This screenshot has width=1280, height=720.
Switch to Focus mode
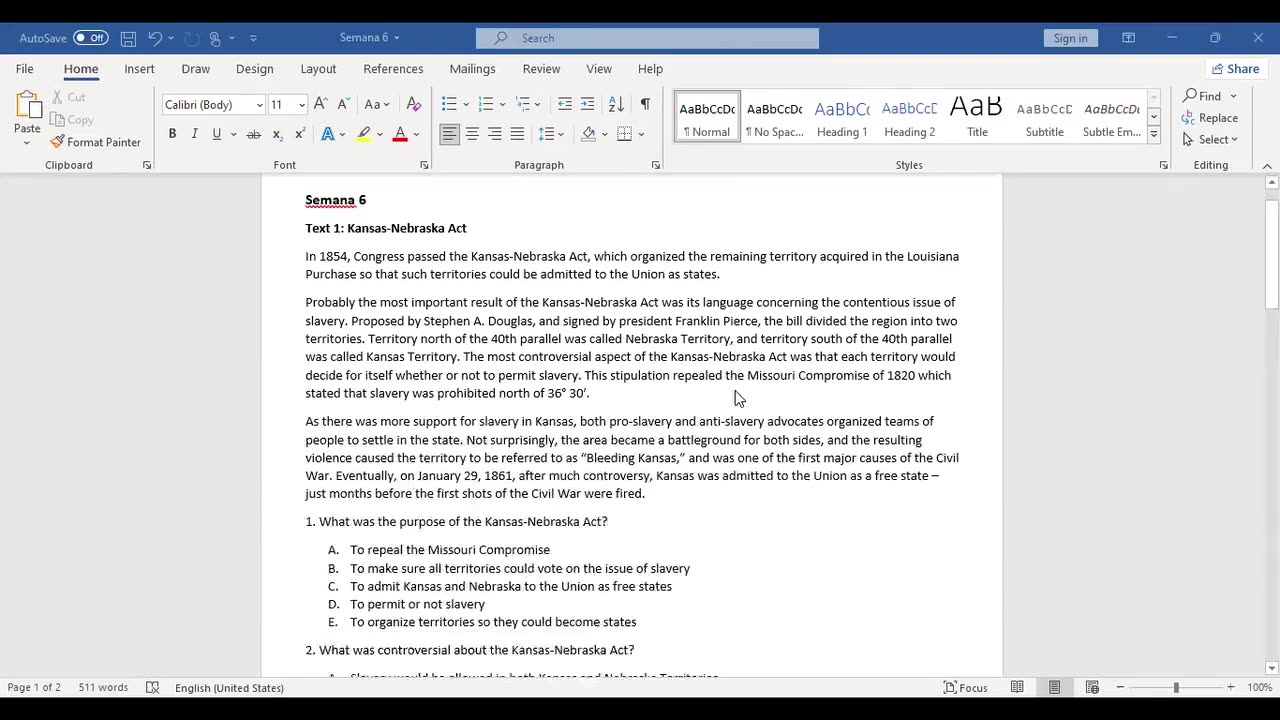[x=966, y=688]
